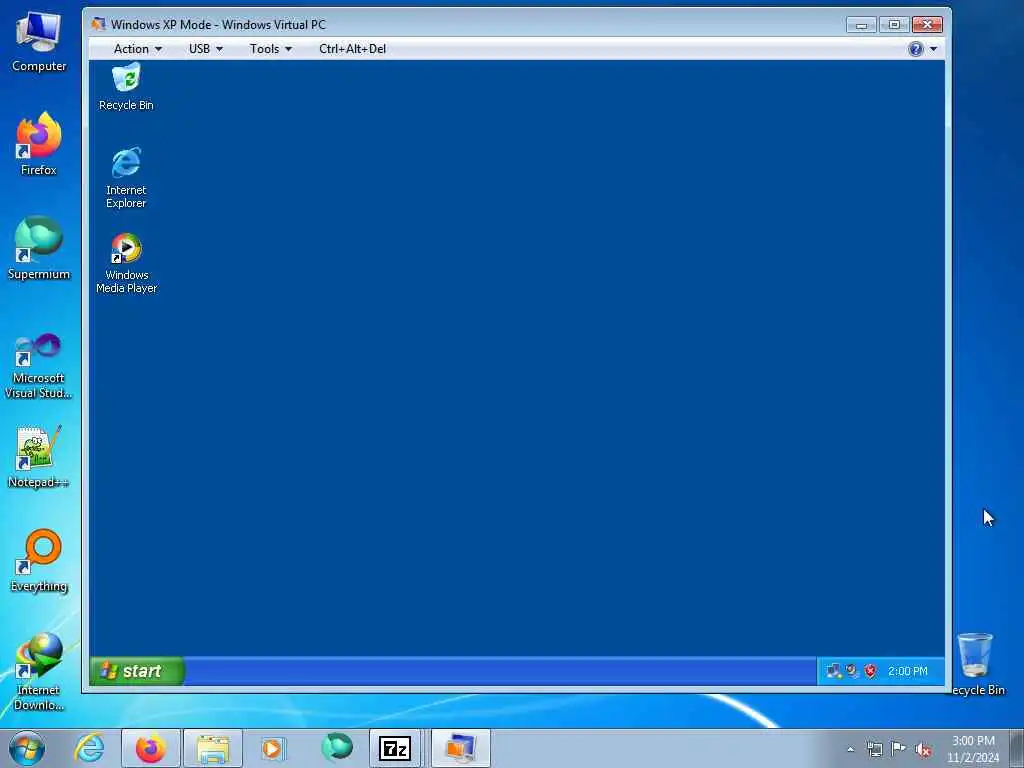
Task: Click the XP tray network connection icon
Action: (833, 671)
